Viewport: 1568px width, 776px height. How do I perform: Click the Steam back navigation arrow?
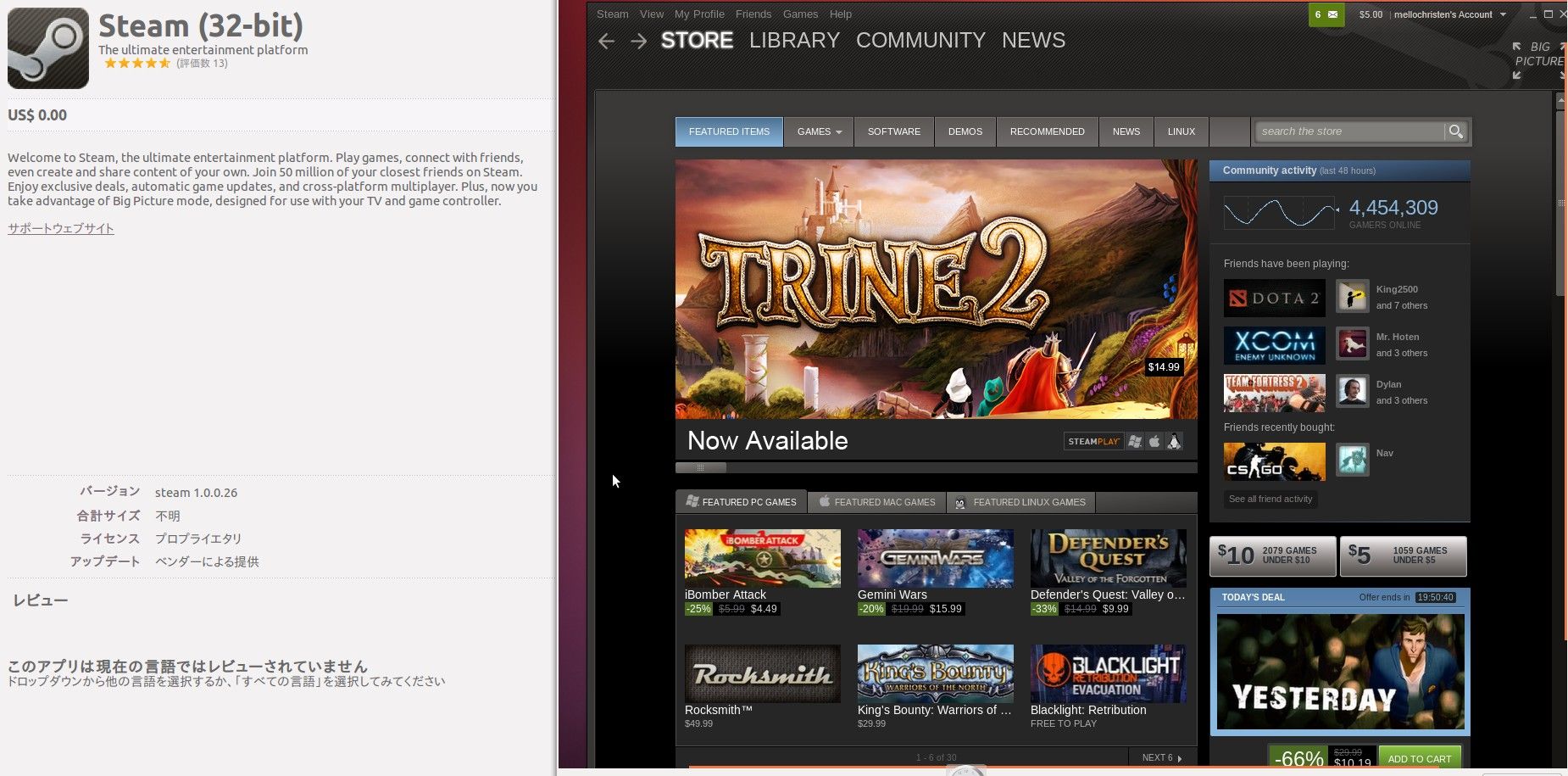pyautogui.click(x=606, y=42)
